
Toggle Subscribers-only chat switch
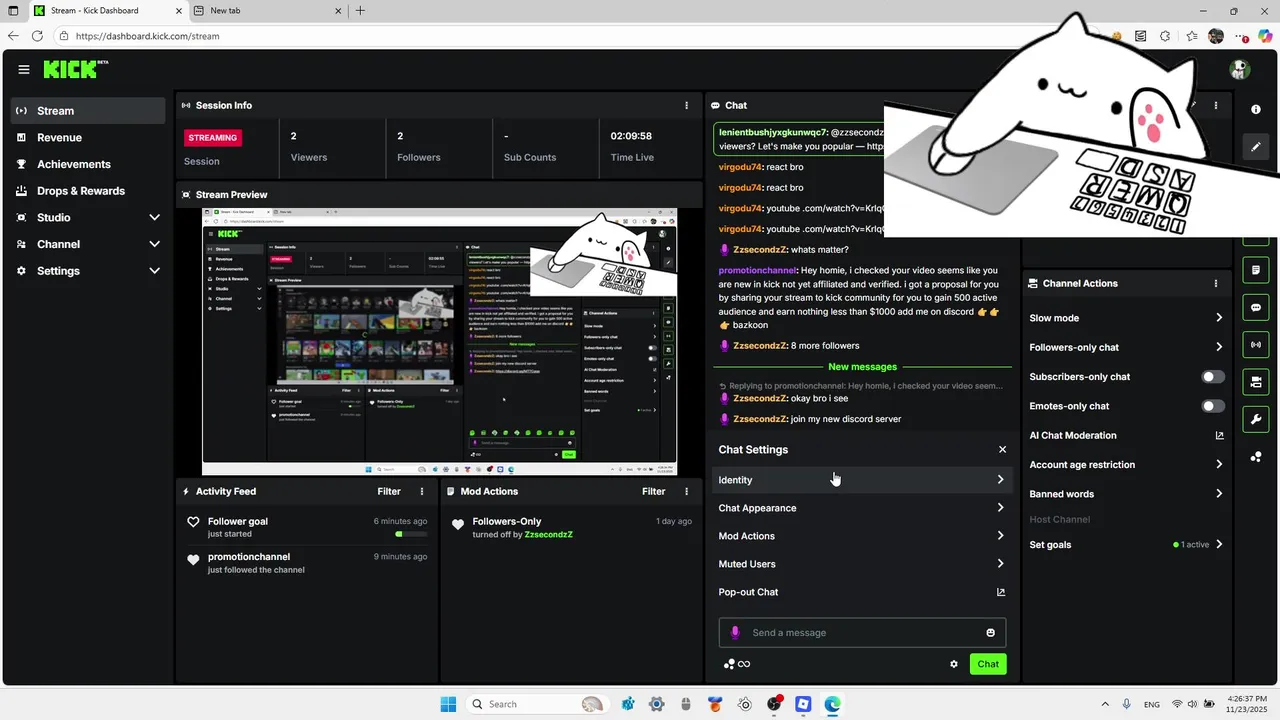1213,377
